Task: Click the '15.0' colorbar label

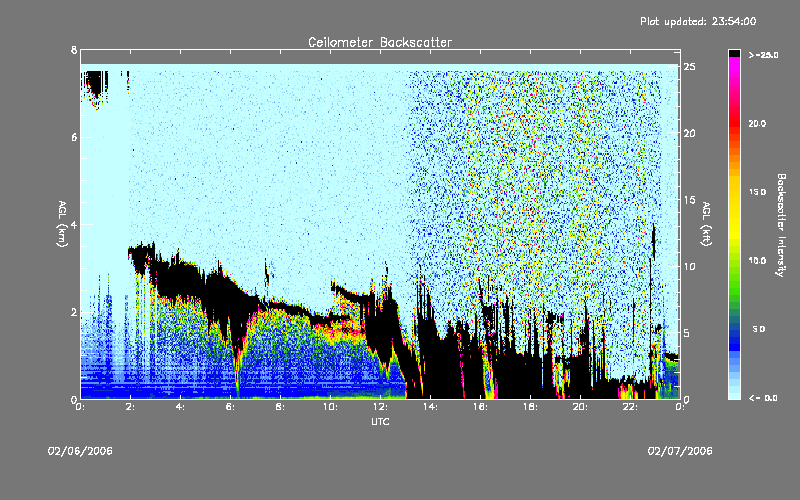Action: point(757,192)
